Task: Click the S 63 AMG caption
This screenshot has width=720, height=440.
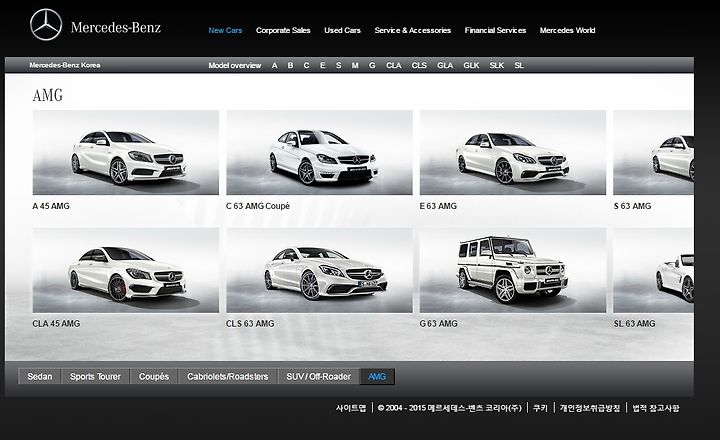Action: coord(632,206)
